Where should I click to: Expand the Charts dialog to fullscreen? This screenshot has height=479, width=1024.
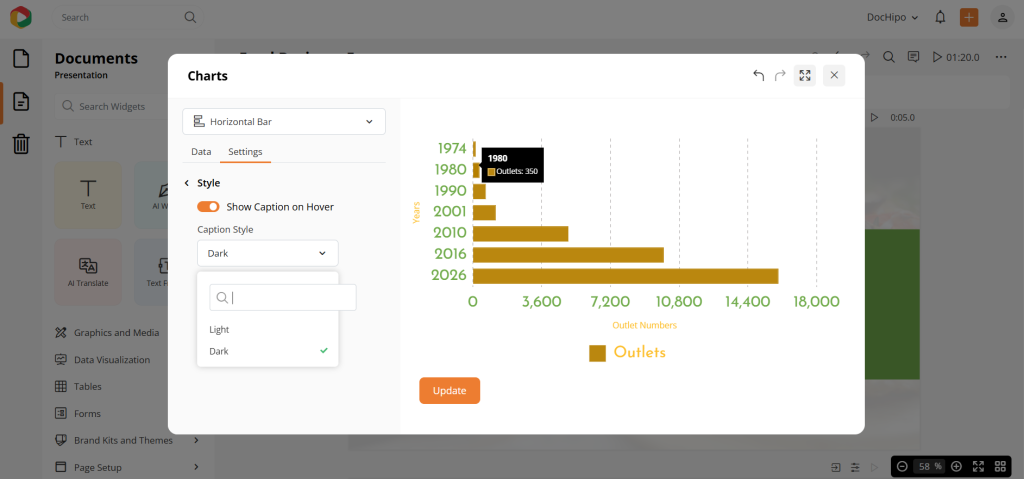coord(805,75)
